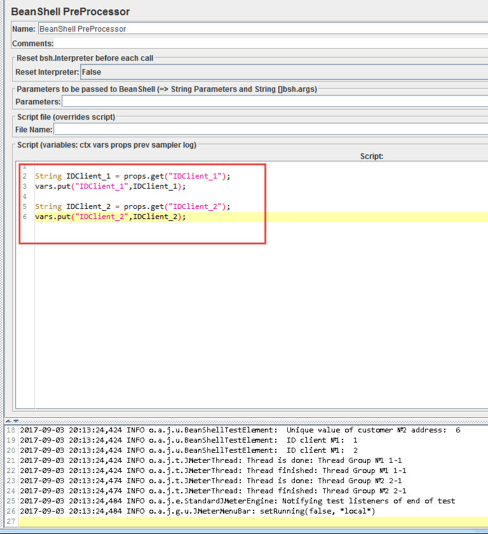Click the split-pane up arrow above log
This screenshot has width=488, height=534.
point(9,421)
